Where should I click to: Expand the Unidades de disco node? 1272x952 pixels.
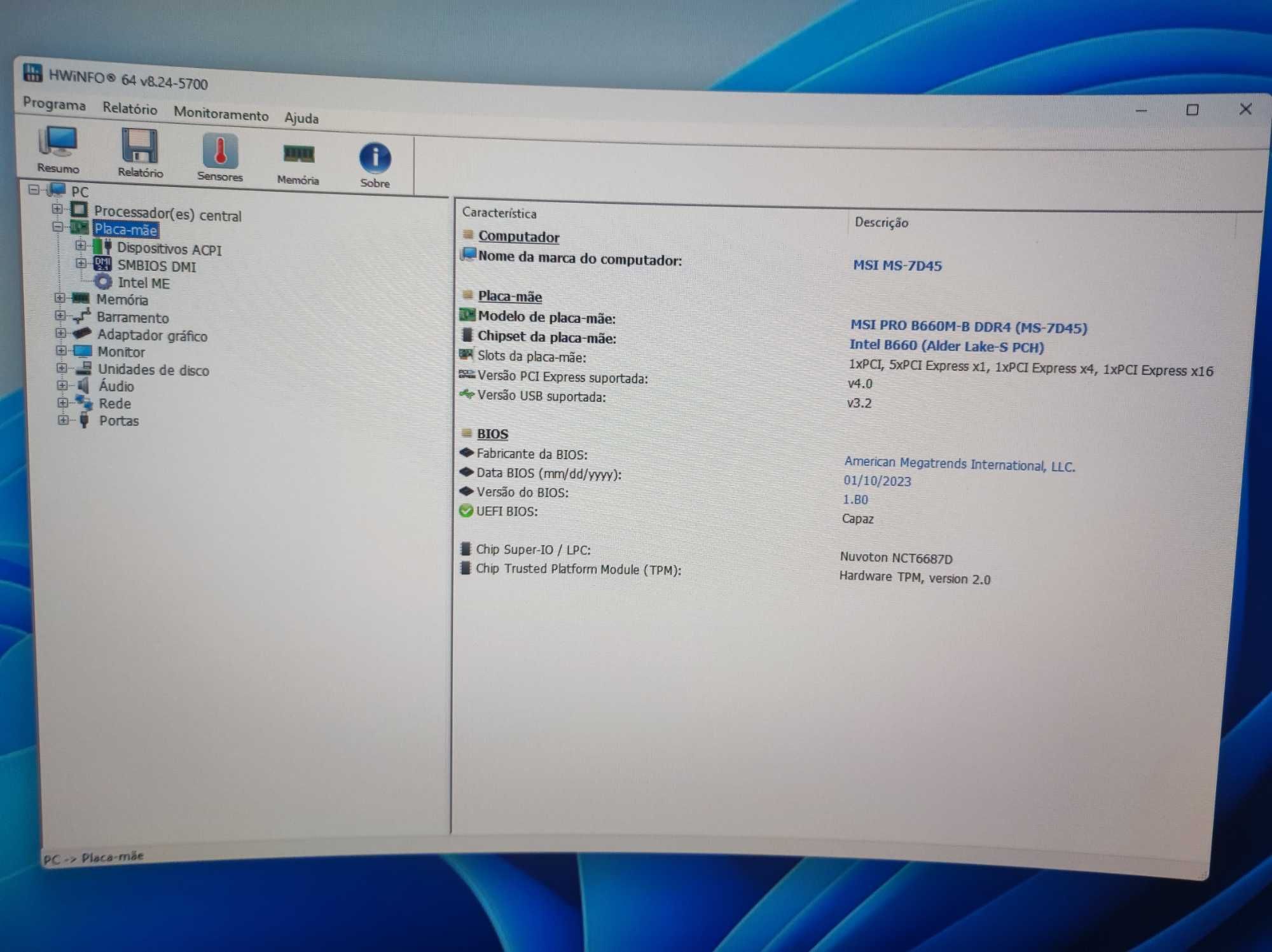click(62, 368)
